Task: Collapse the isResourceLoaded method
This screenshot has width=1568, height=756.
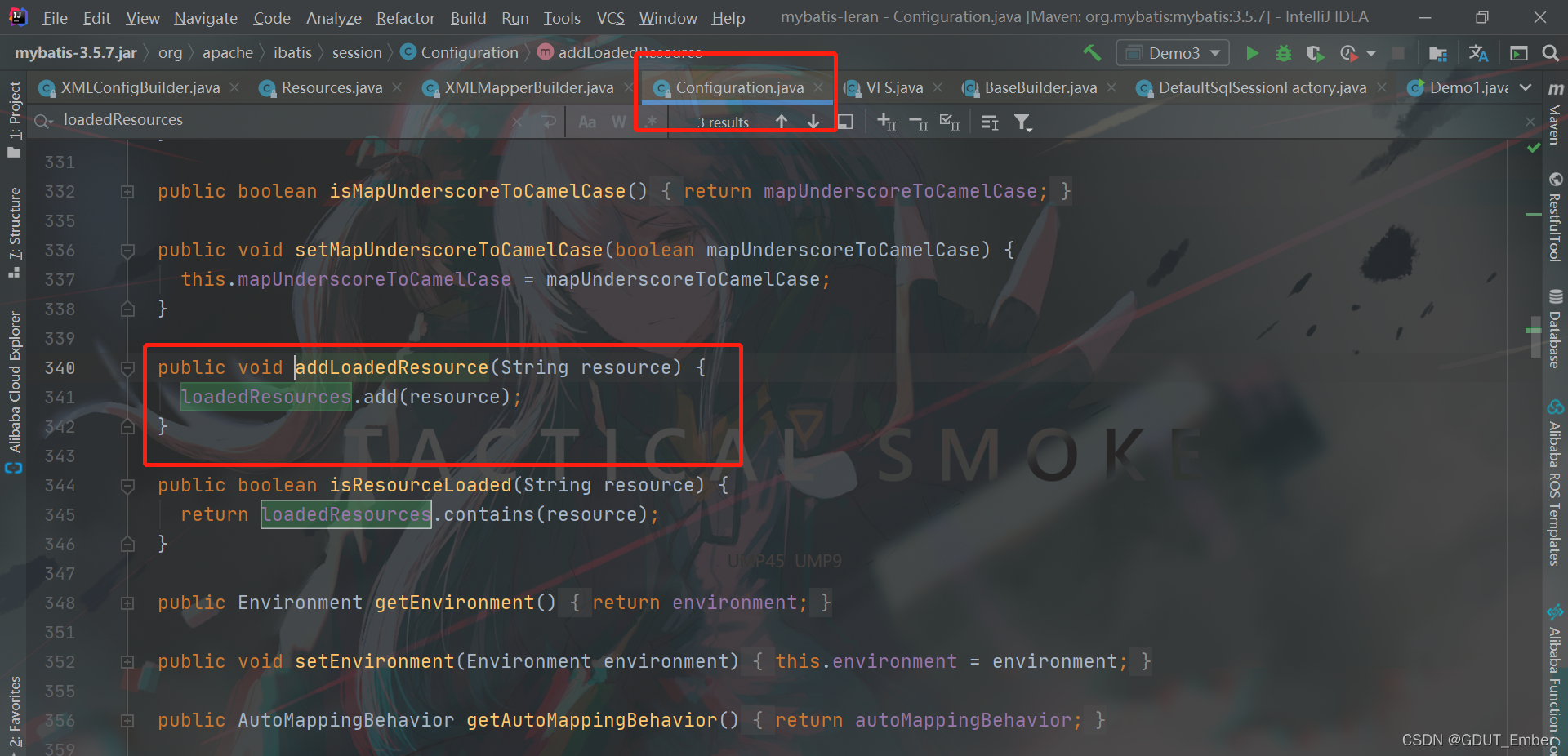Action: pos(127,486)
